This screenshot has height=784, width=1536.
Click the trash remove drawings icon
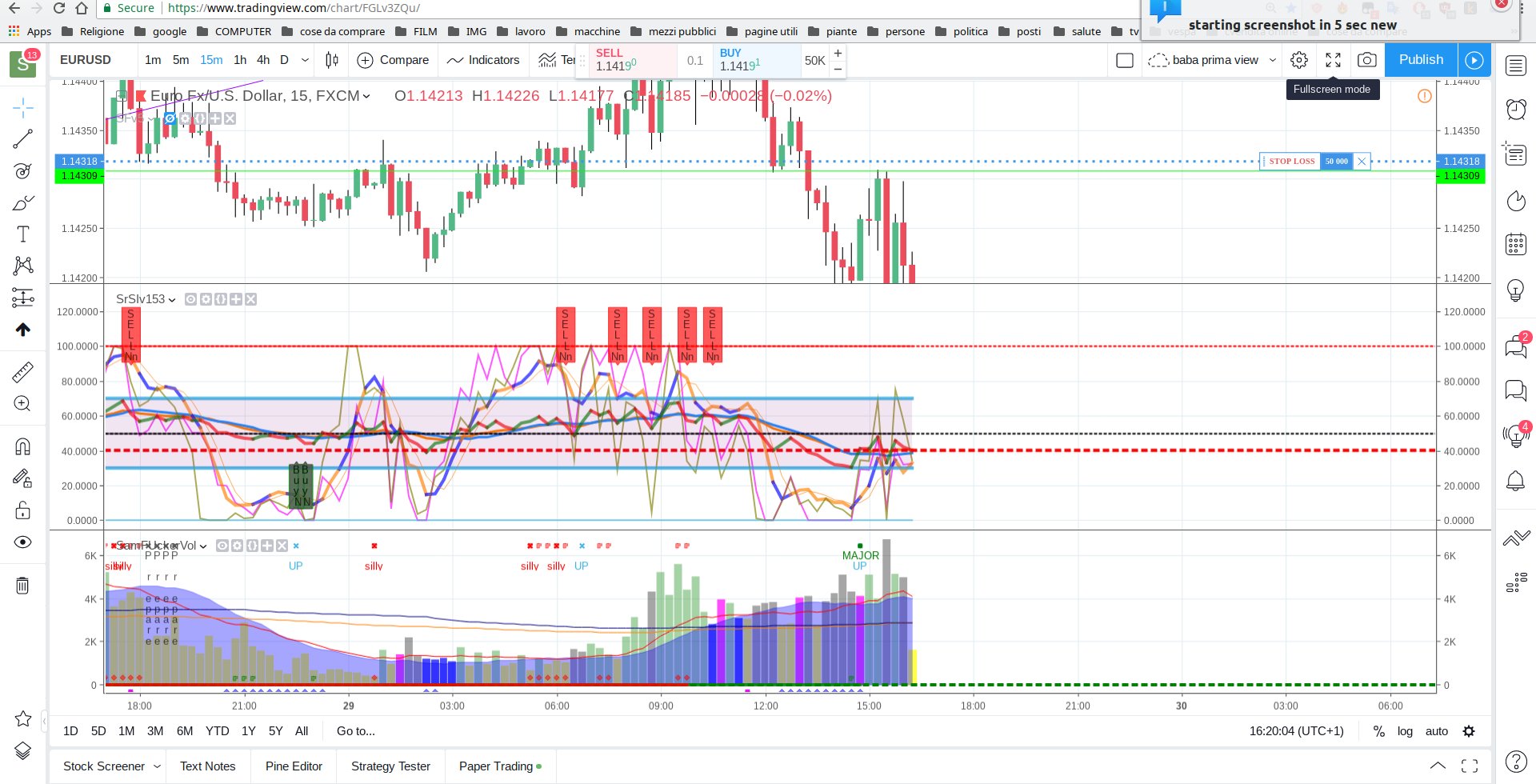tap(23, 586)
